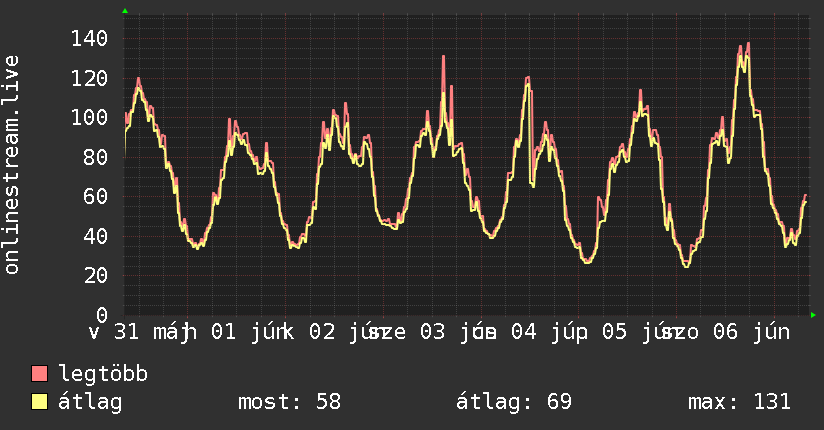This screenshot has width=824, height=430.
Task: Click the '03 jún' date label
Action: pos(458,332)
